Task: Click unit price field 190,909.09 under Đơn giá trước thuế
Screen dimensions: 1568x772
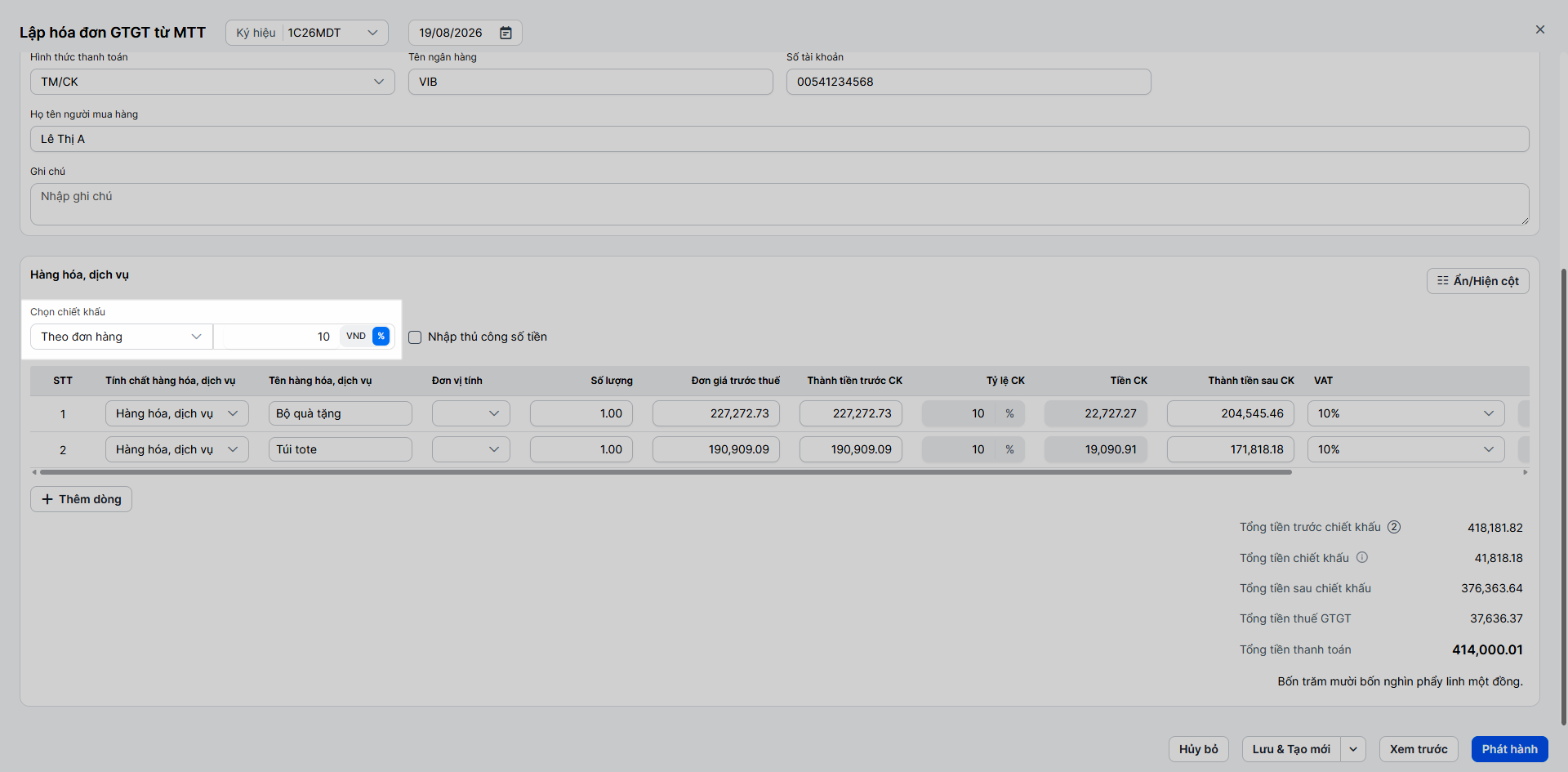Action: click(716, 449)
